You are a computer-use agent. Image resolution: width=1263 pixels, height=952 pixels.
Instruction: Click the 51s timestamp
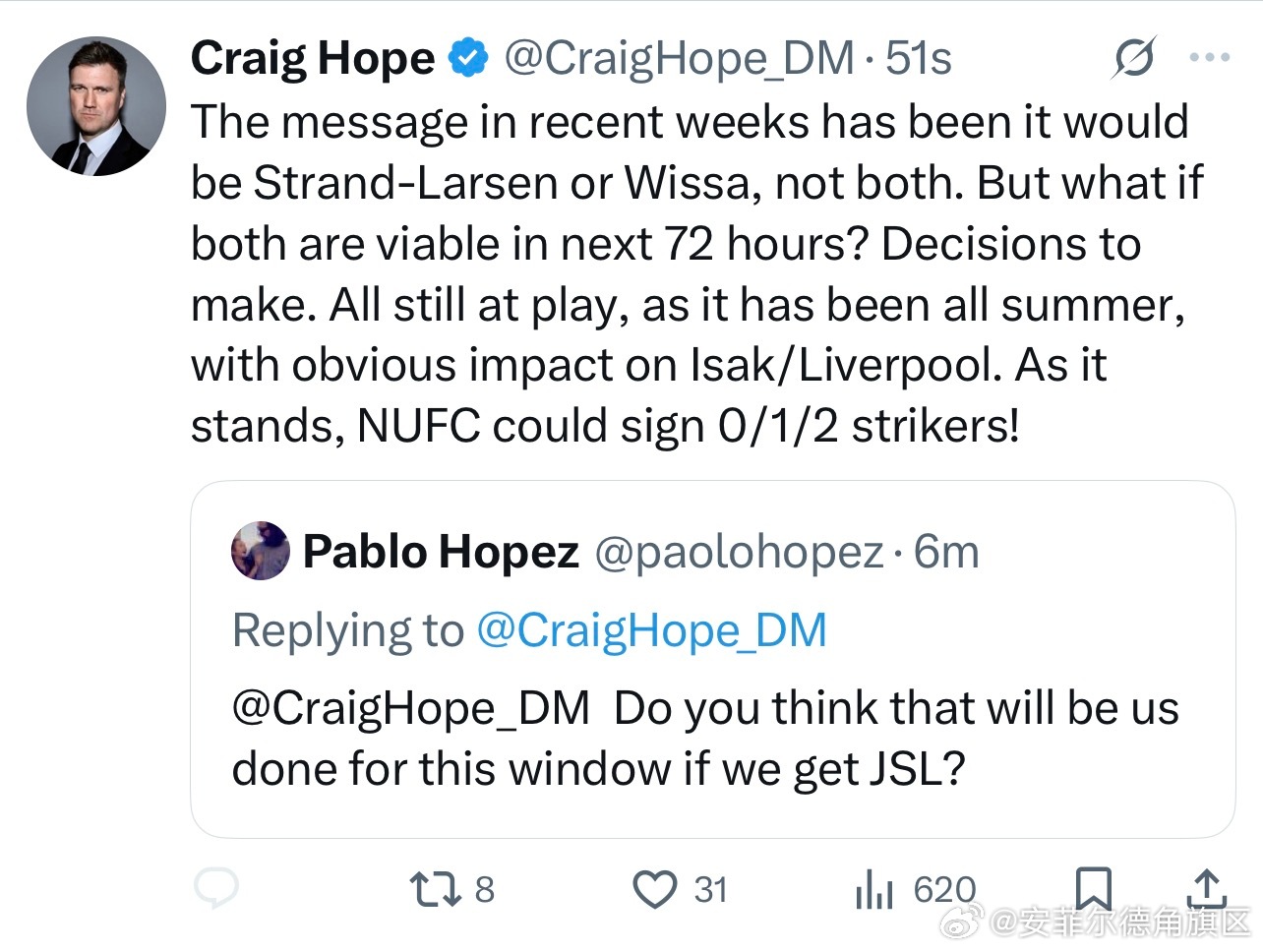(919, 59)
